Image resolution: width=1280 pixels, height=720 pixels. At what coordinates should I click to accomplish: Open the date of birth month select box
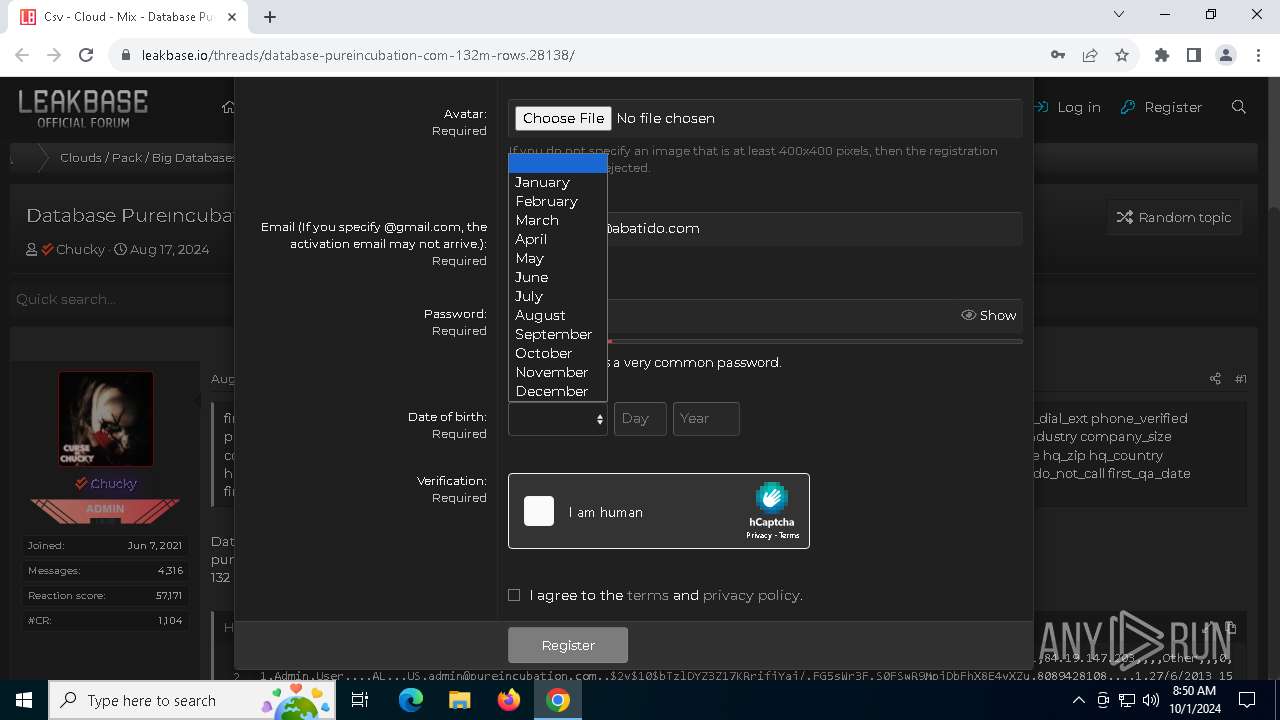click(558, 419)
